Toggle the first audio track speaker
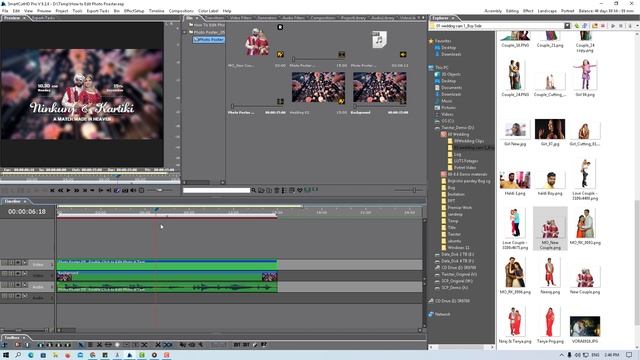The width and height of the screenshot is (640, 360). 18,284
